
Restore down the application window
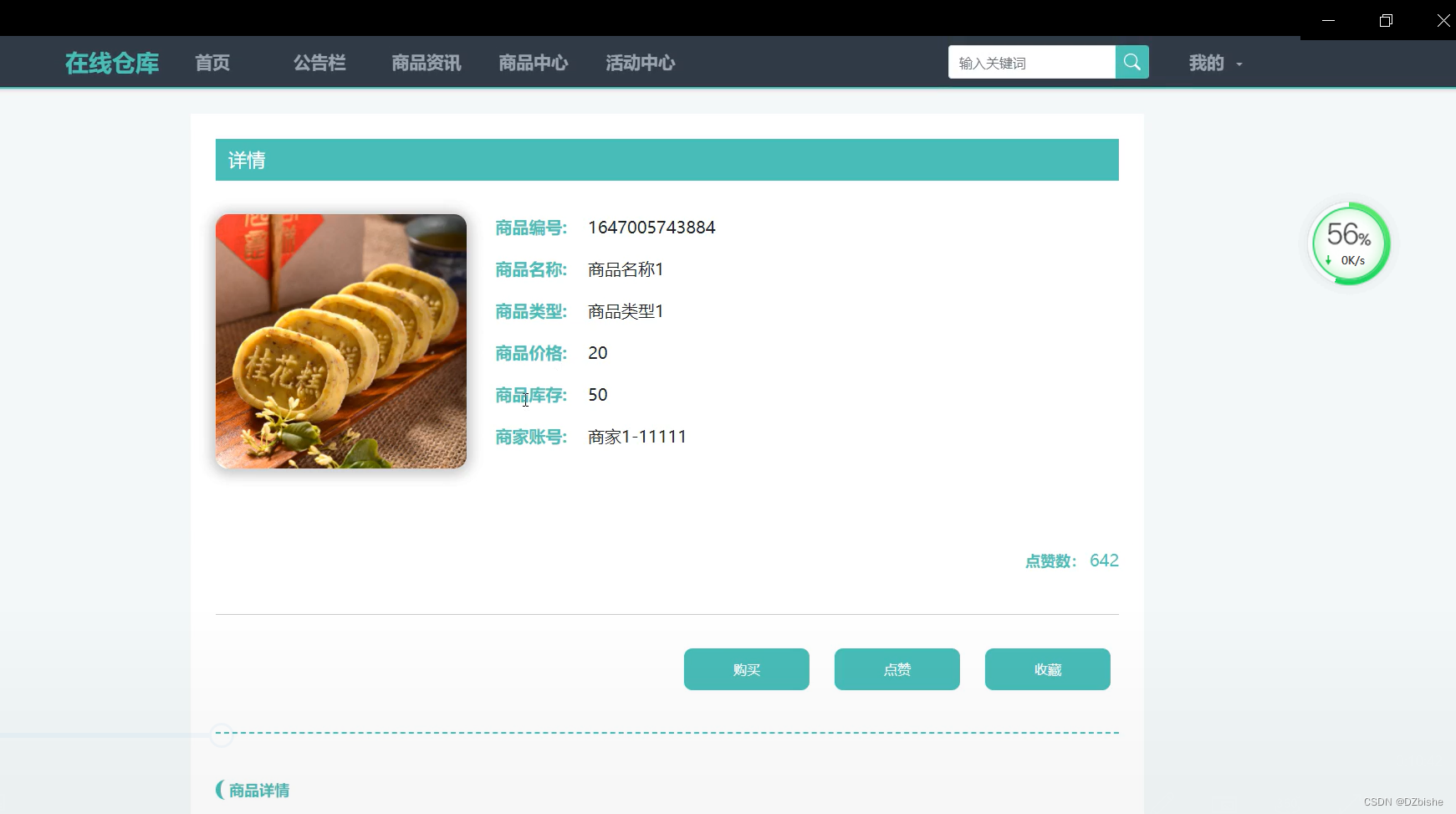pos(1386,20)
